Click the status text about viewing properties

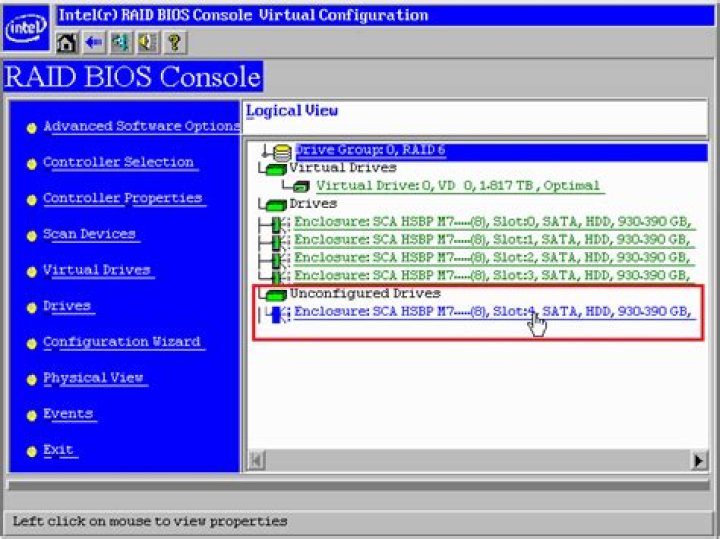150,522
